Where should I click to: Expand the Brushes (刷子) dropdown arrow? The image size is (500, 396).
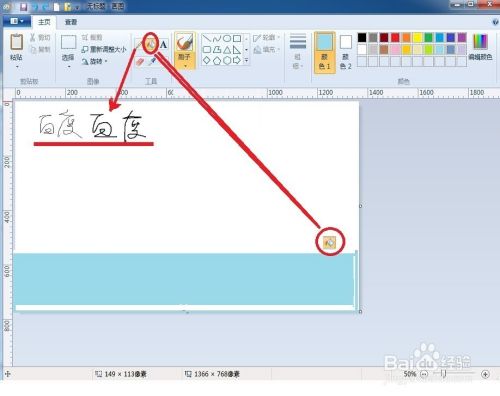pyautogui.click(x=185, y=65)
